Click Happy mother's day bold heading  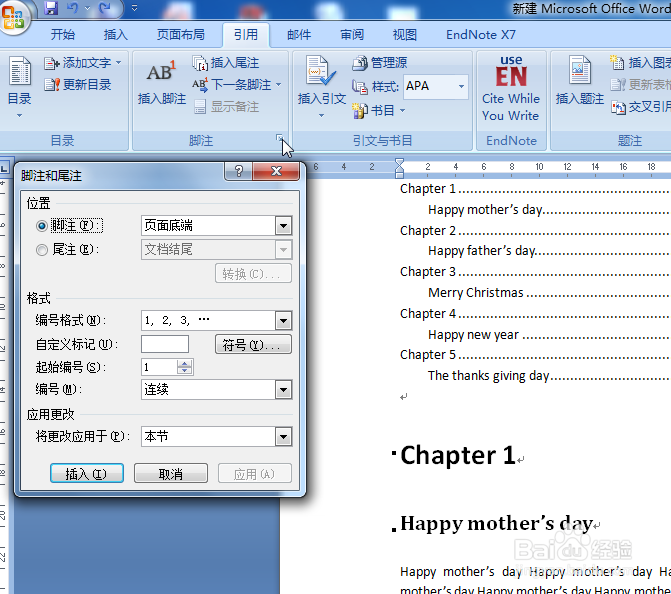496,523
